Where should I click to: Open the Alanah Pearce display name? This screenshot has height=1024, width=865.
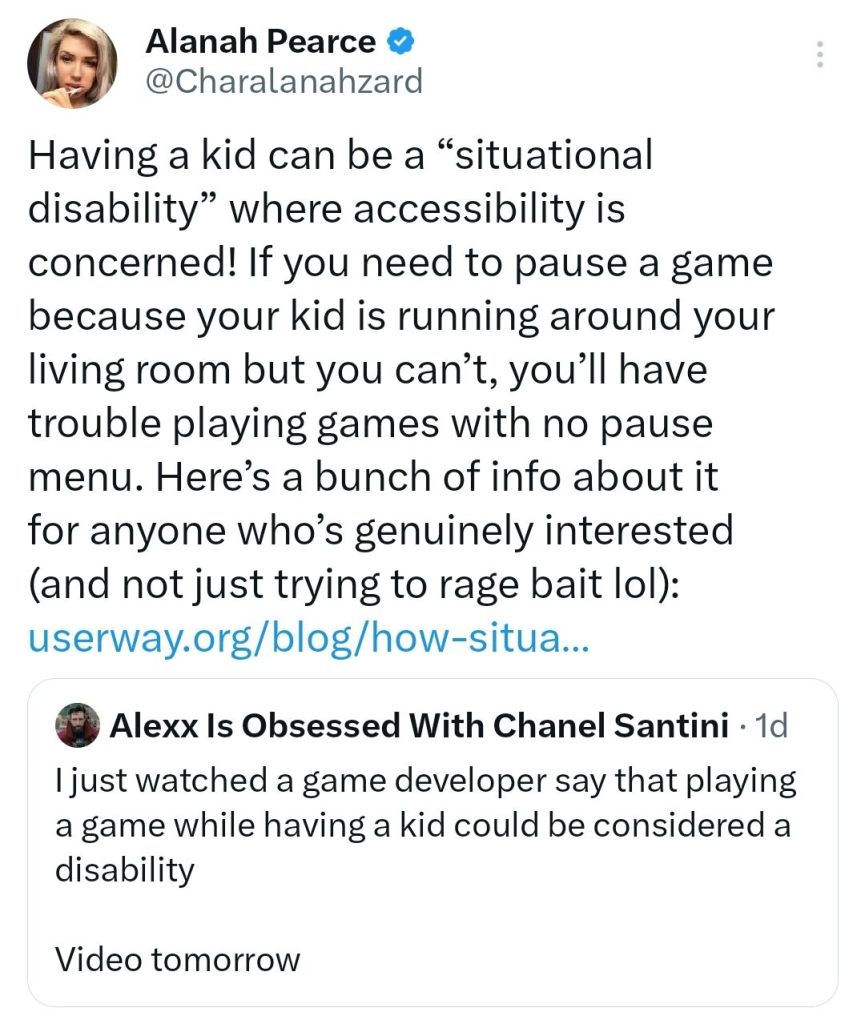coord(261,42)
